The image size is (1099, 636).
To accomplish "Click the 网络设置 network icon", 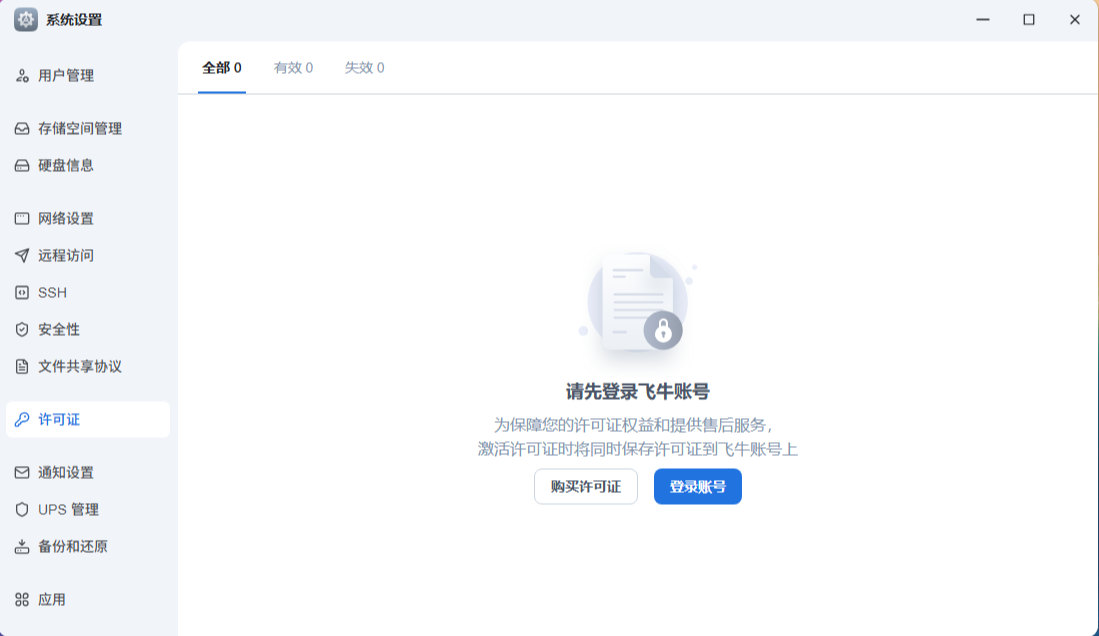I will coord(22,219).
